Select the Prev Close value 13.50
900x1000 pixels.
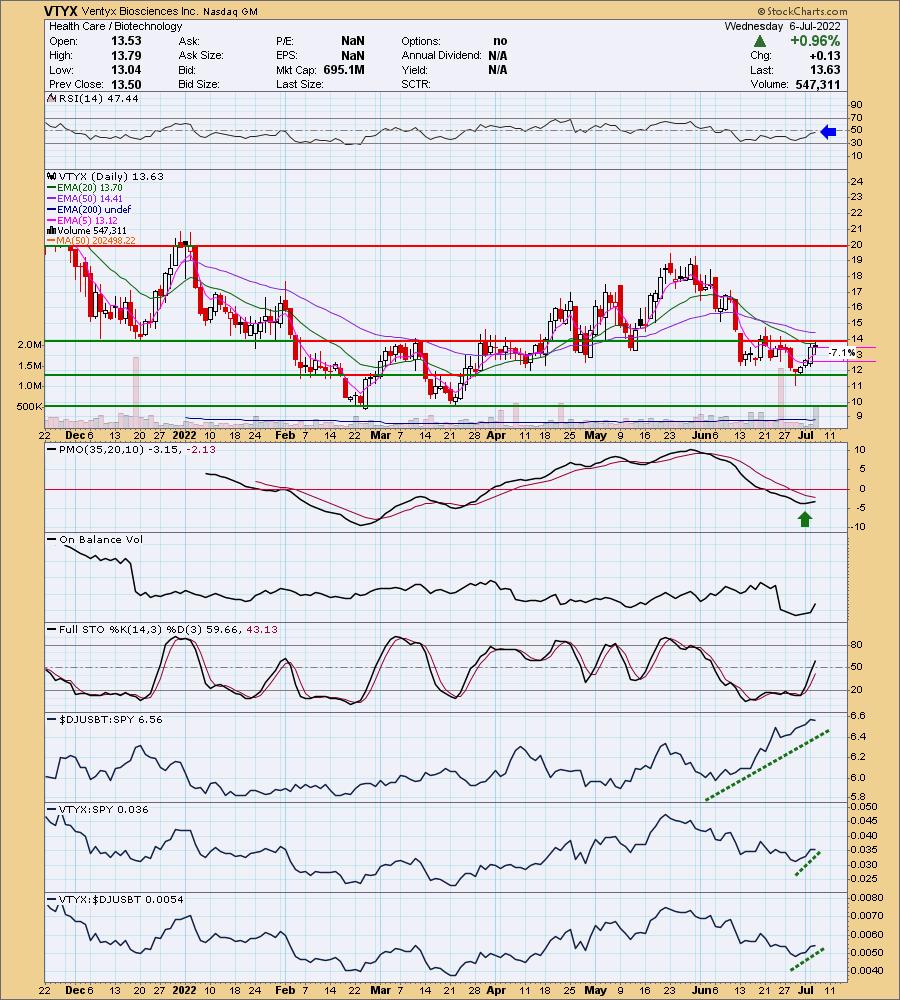(x=126, y=84)
